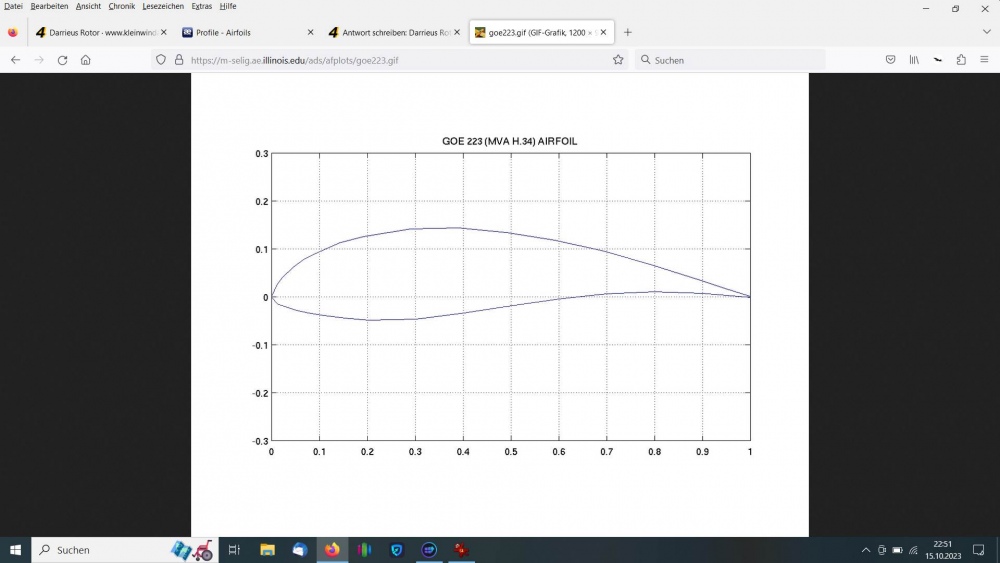Go back to the previous page
The image size is (1000, 563).
click(x=15, y=60)
